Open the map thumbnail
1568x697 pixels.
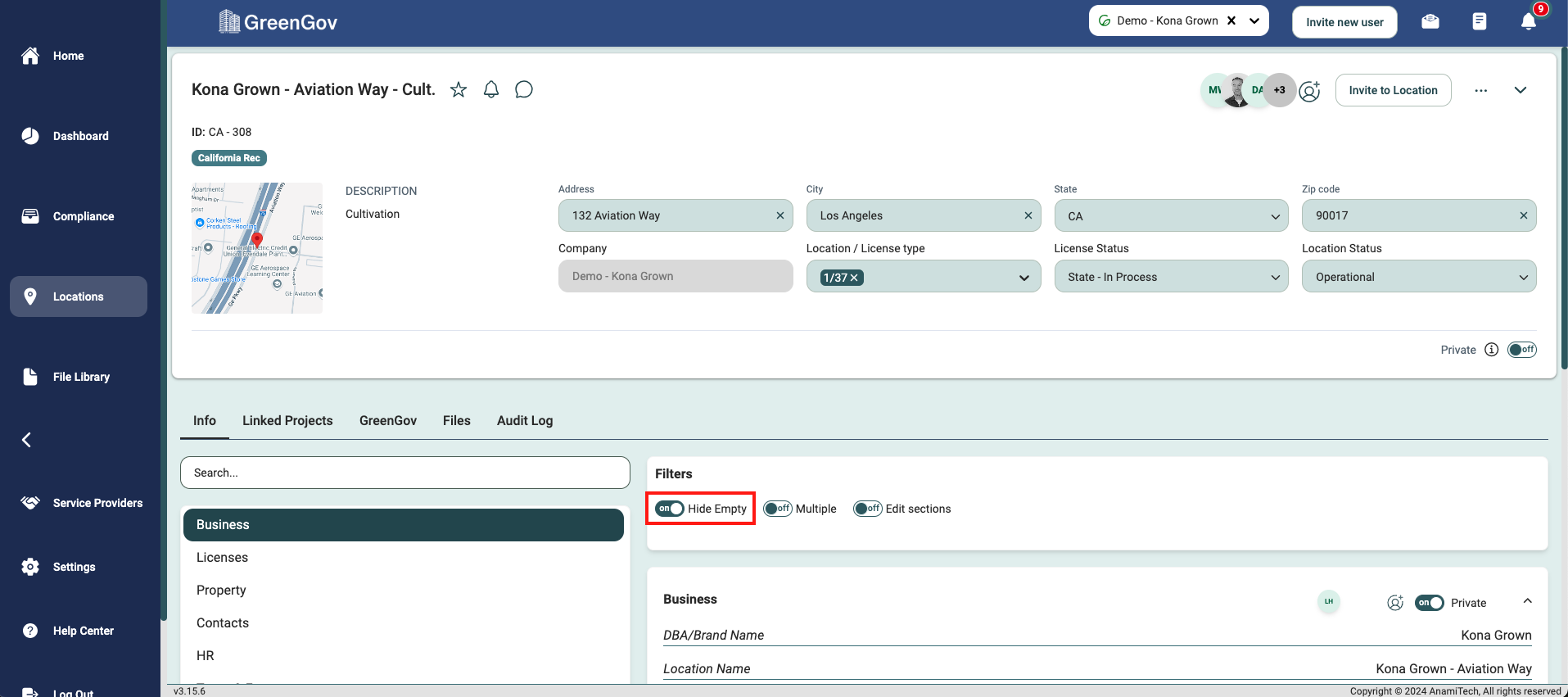[x=257, y=248]
